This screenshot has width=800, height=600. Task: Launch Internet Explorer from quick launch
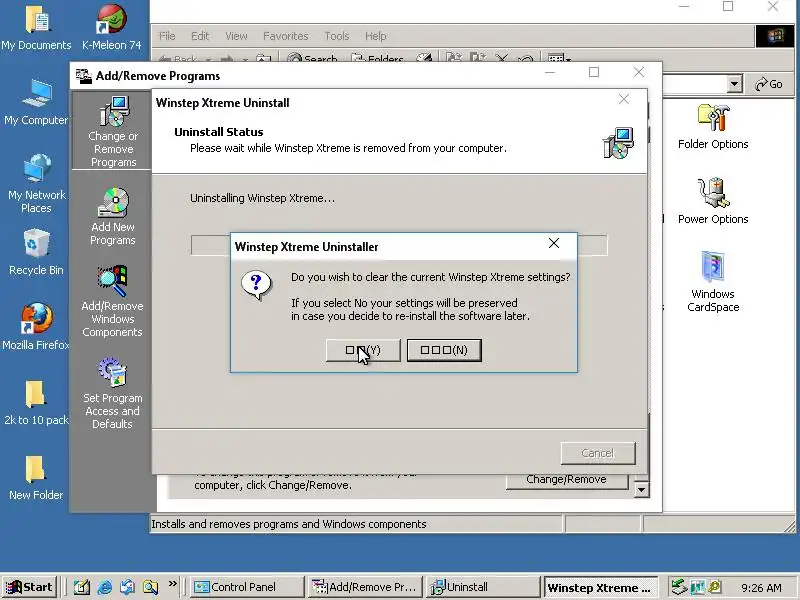(105, 587)
